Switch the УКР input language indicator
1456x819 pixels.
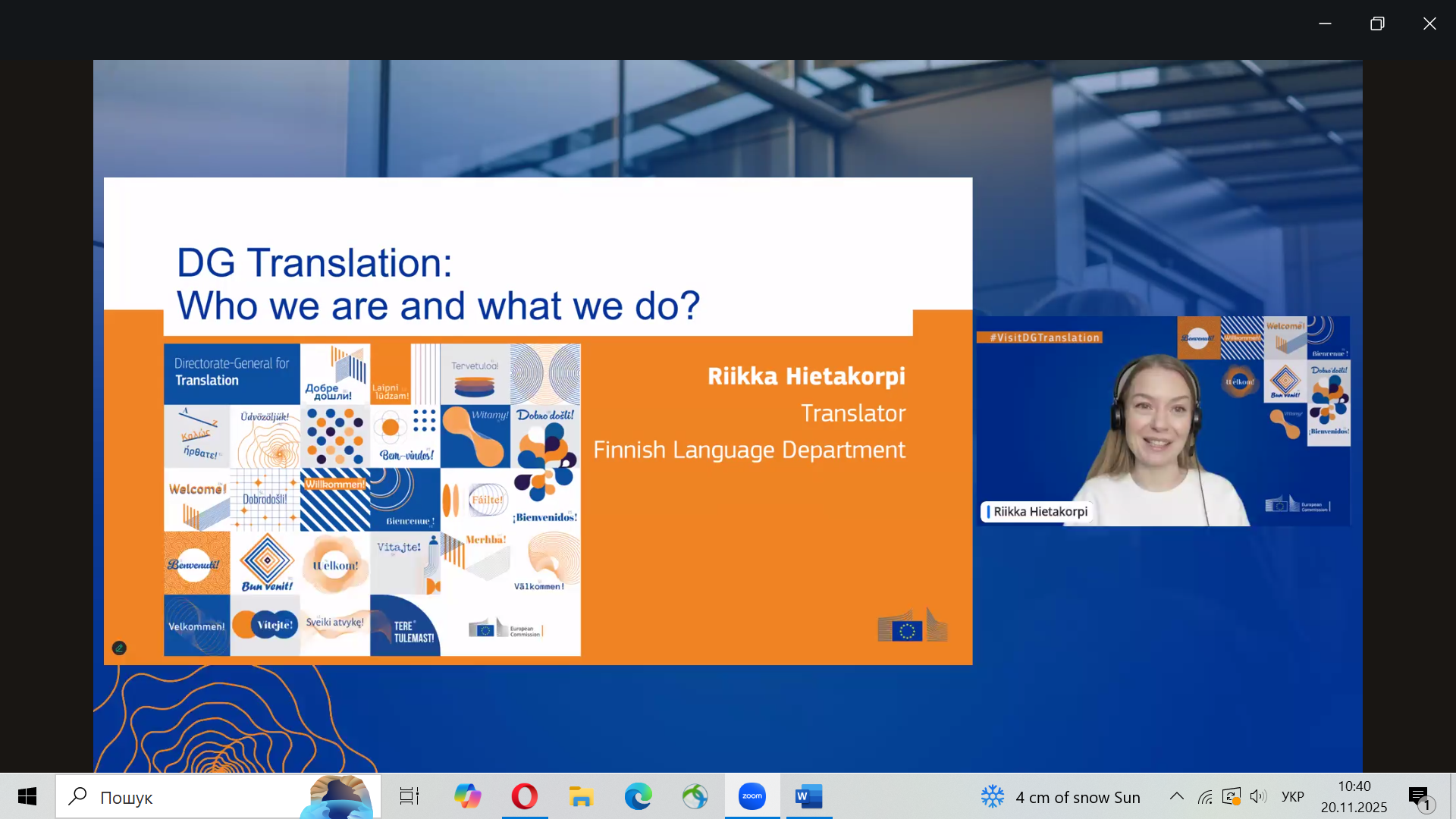pyautogui.click(x=1293, y=797)
